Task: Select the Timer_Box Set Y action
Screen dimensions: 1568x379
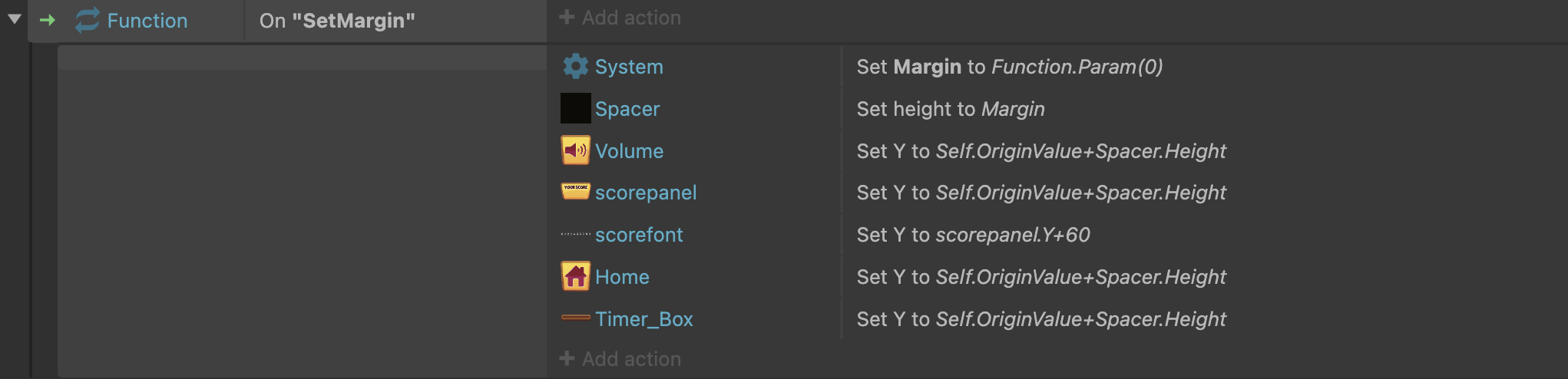Action: click(1040, 319)
